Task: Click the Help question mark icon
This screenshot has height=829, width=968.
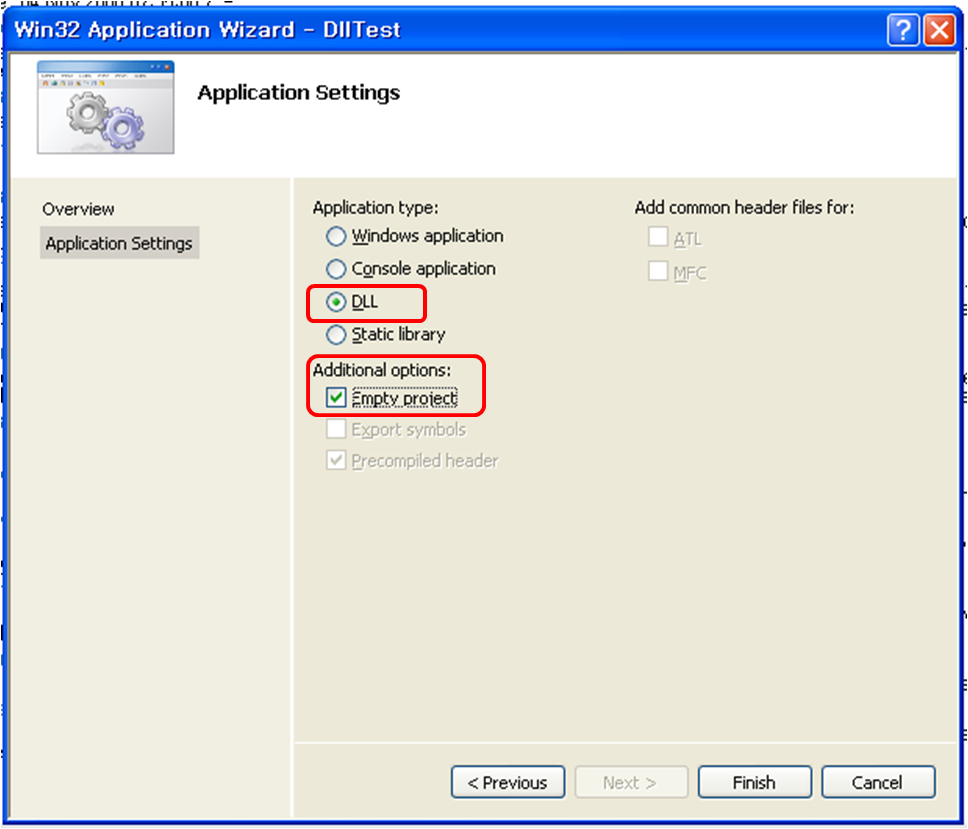Action: point(903,30)
